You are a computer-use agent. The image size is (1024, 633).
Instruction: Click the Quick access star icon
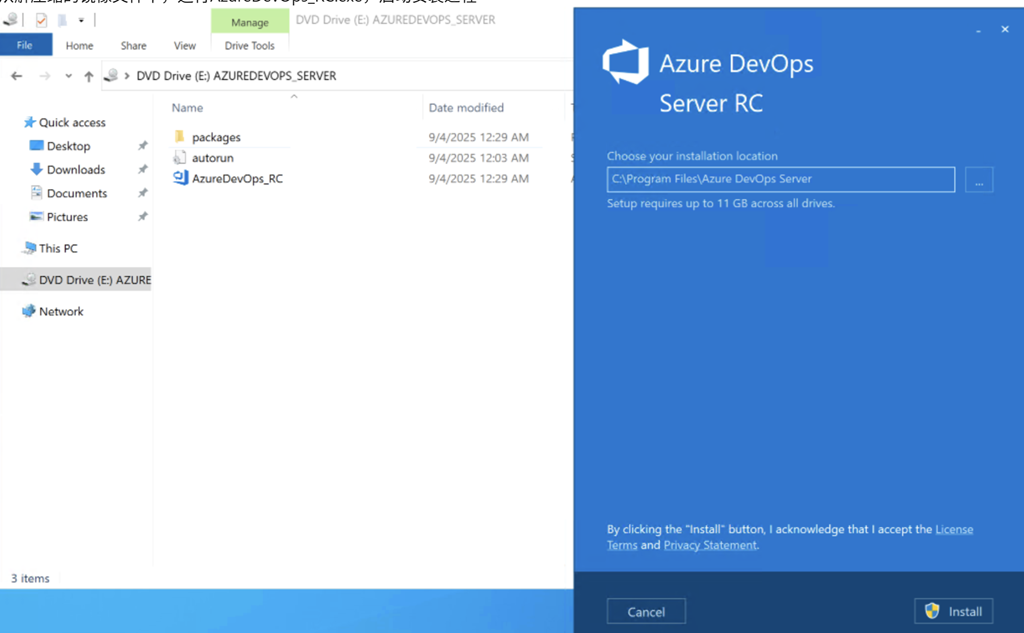tap(29, 122)
